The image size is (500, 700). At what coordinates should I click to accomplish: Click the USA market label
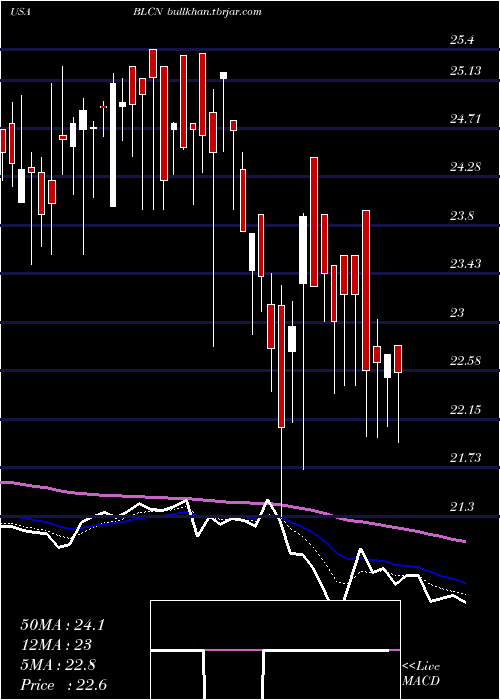(20, 12)
